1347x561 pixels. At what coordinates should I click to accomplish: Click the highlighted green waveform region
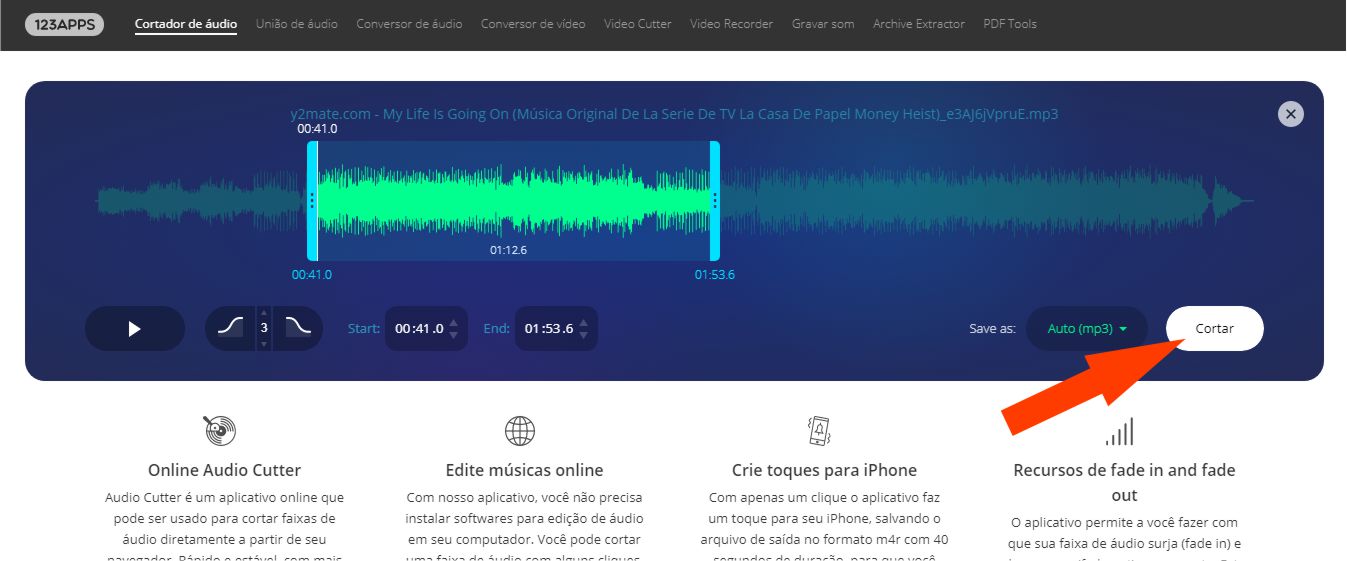514,200
